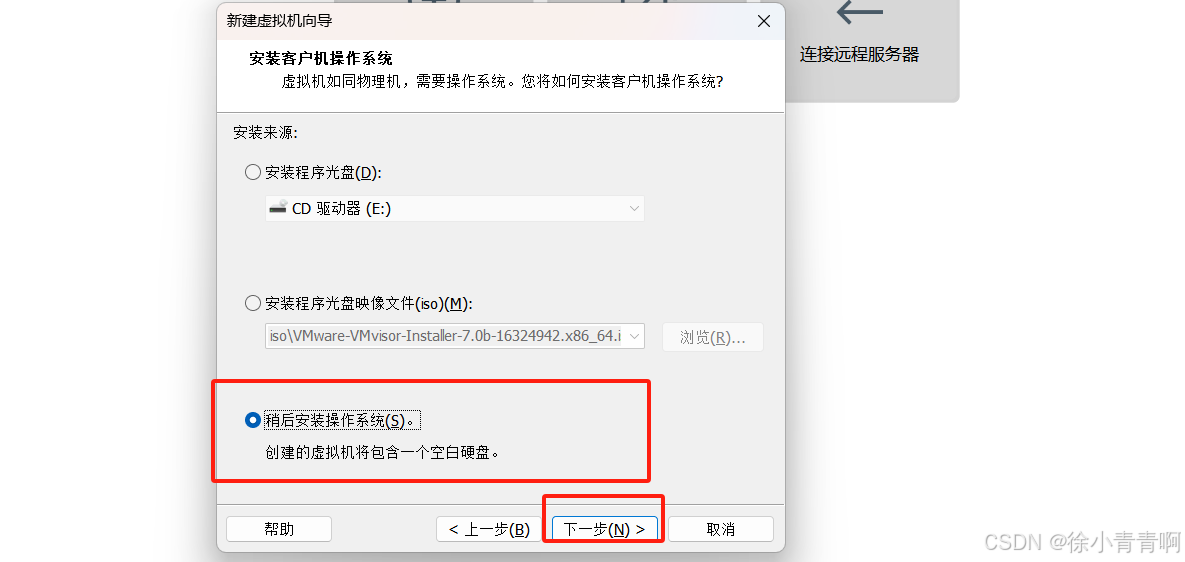Click the 安装来源 section label
The width and height of the screenshot is (1185, 562).
(266, 133)
